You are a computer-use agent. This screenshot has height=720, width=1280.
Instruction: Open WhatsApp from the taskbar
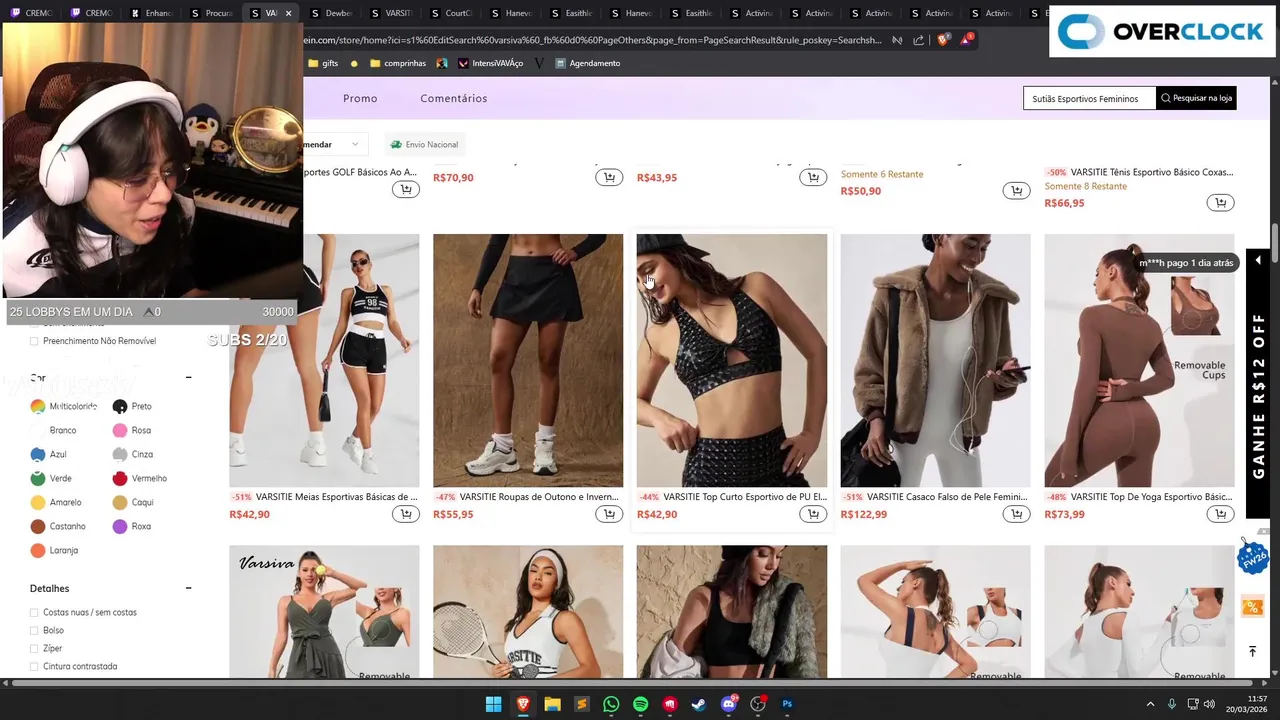point(611,704)
